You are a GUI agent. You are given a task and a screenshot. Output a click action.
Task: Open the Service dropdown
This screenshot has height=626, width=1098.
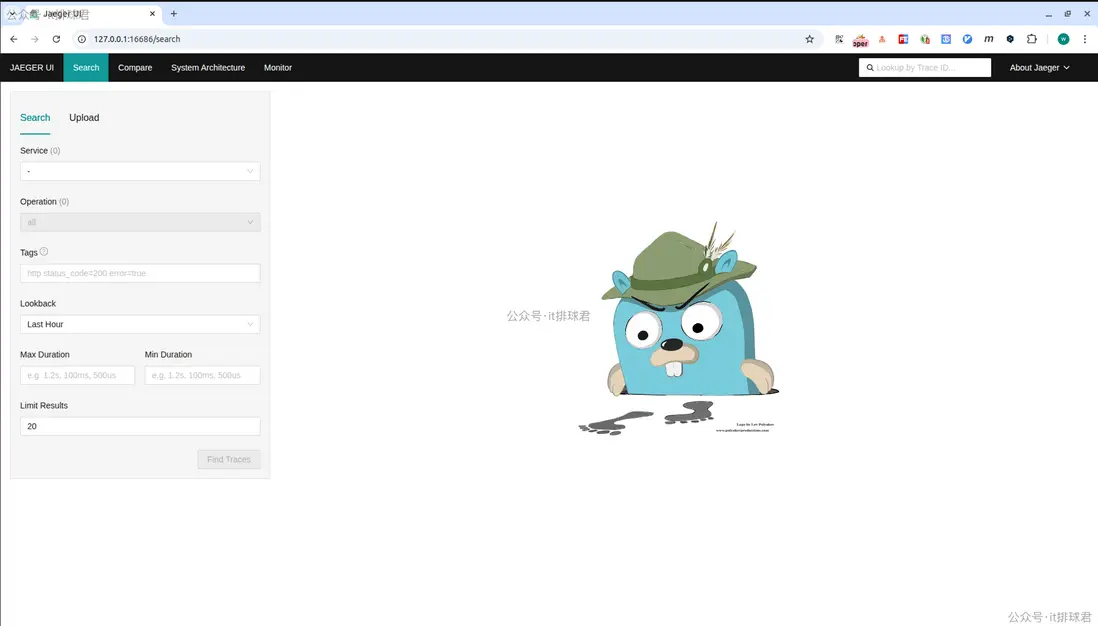coord(140,172)
